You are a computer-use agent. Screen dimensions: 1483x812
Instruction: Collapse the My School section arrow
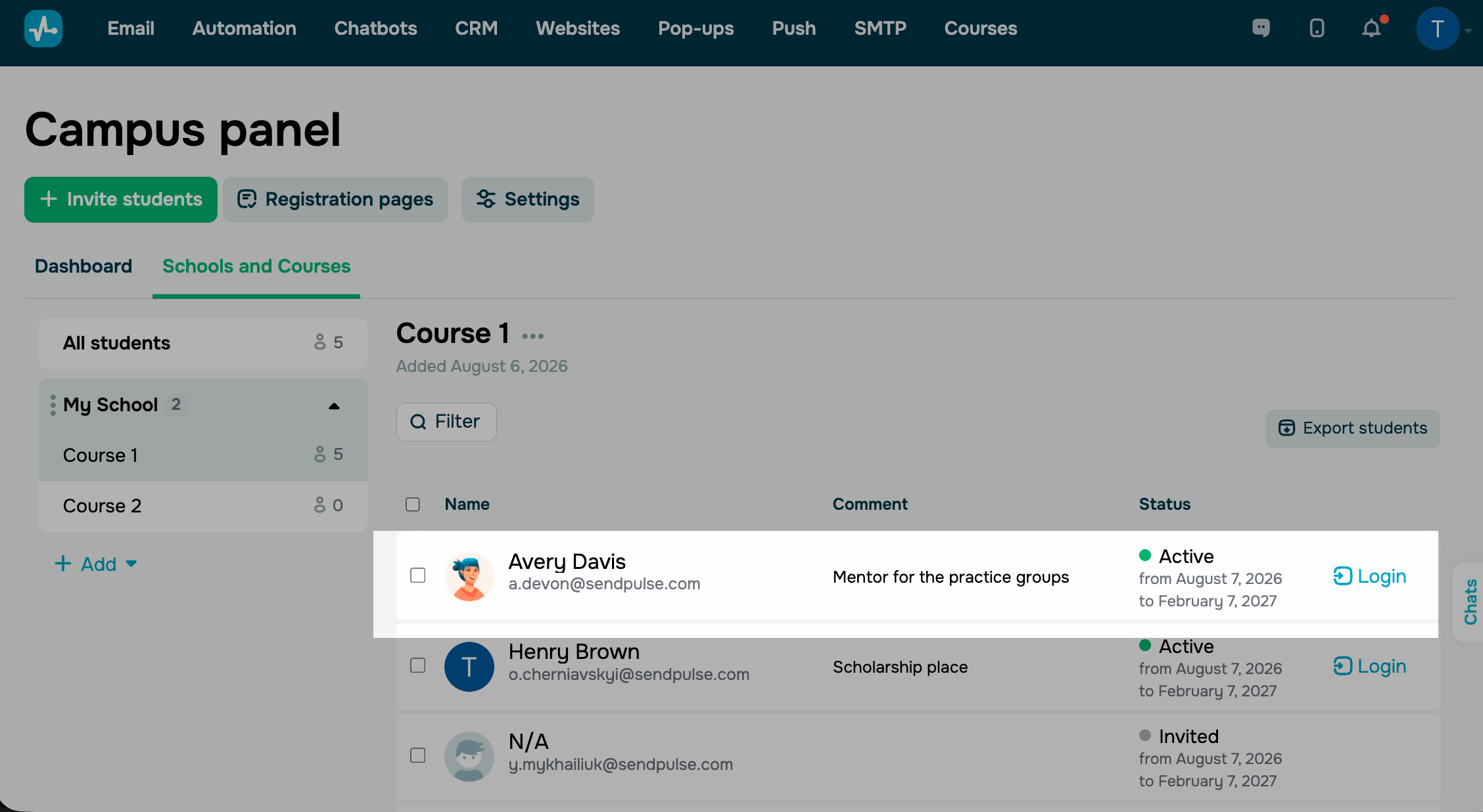pos(334,406)
